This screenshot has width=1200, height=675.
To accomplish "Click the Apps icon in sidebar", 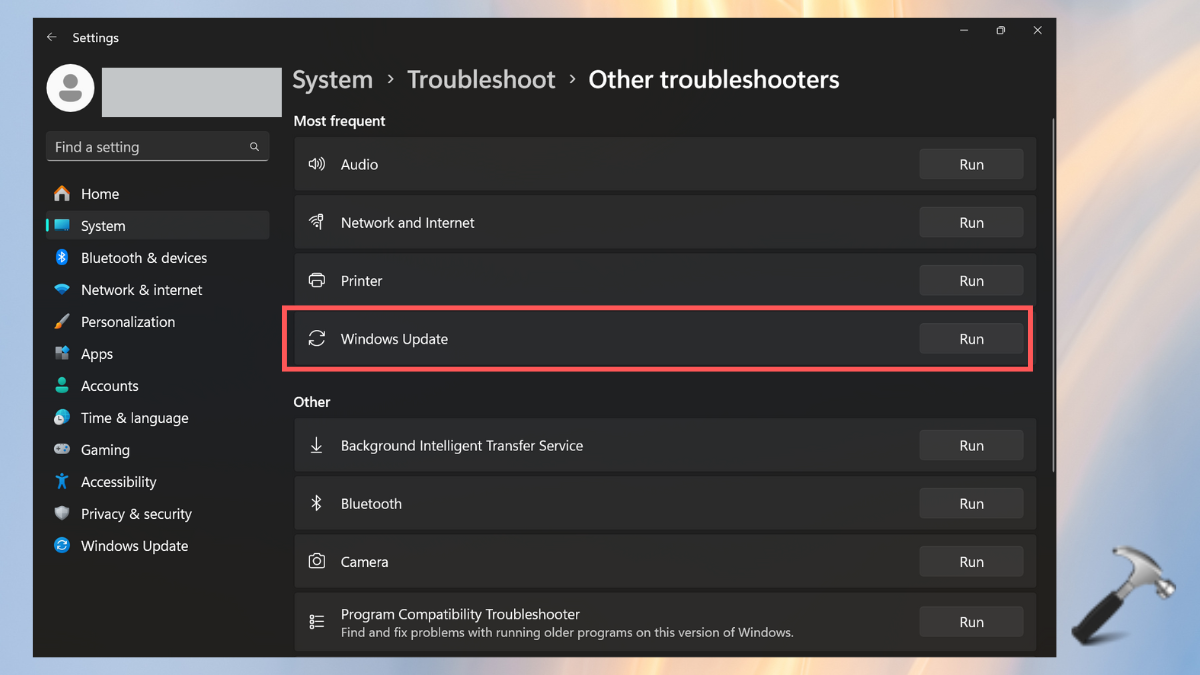I will [x=62, y=354].
